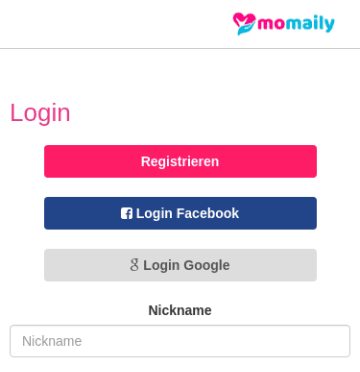Click the empty header area left of the logo
The height and width of the screenshot is (372, 360).
point(113,24)
